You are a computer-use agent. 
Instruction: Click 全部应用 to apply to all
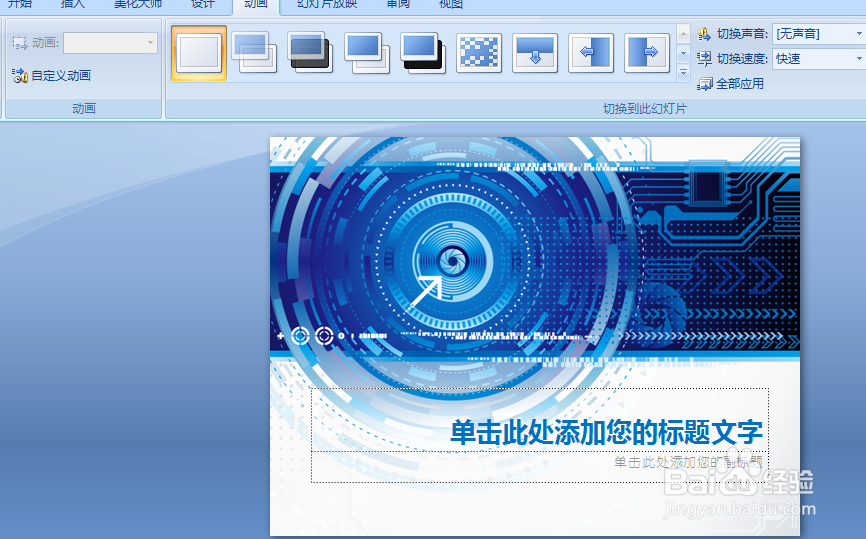point(740,83)
